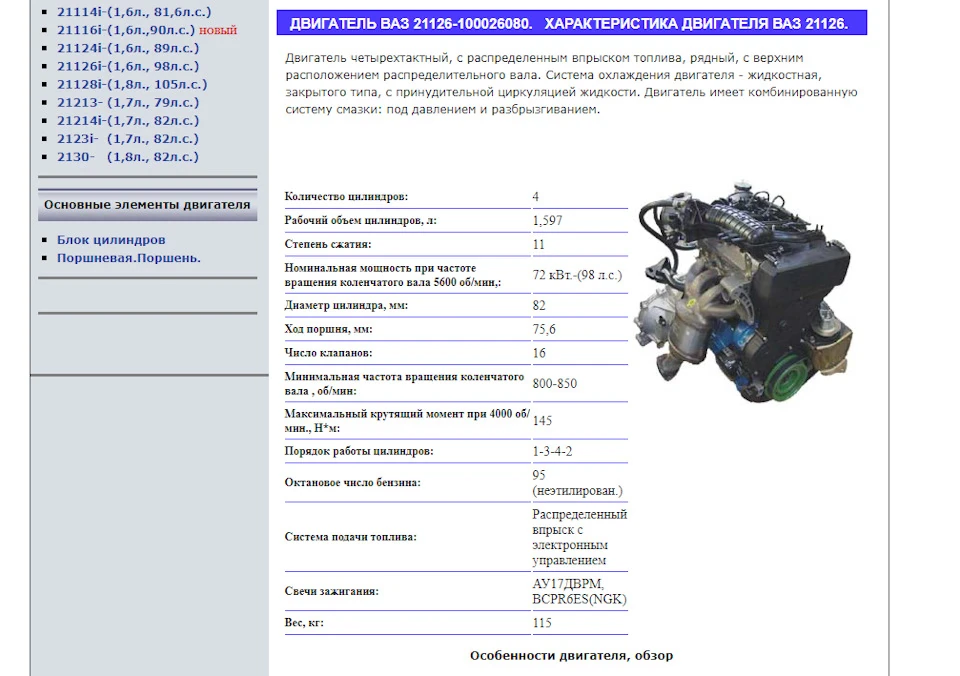960x676 pixels.
Task: Click the Особенности двигателя, обзор heading
Action: (x=571, y=656)
